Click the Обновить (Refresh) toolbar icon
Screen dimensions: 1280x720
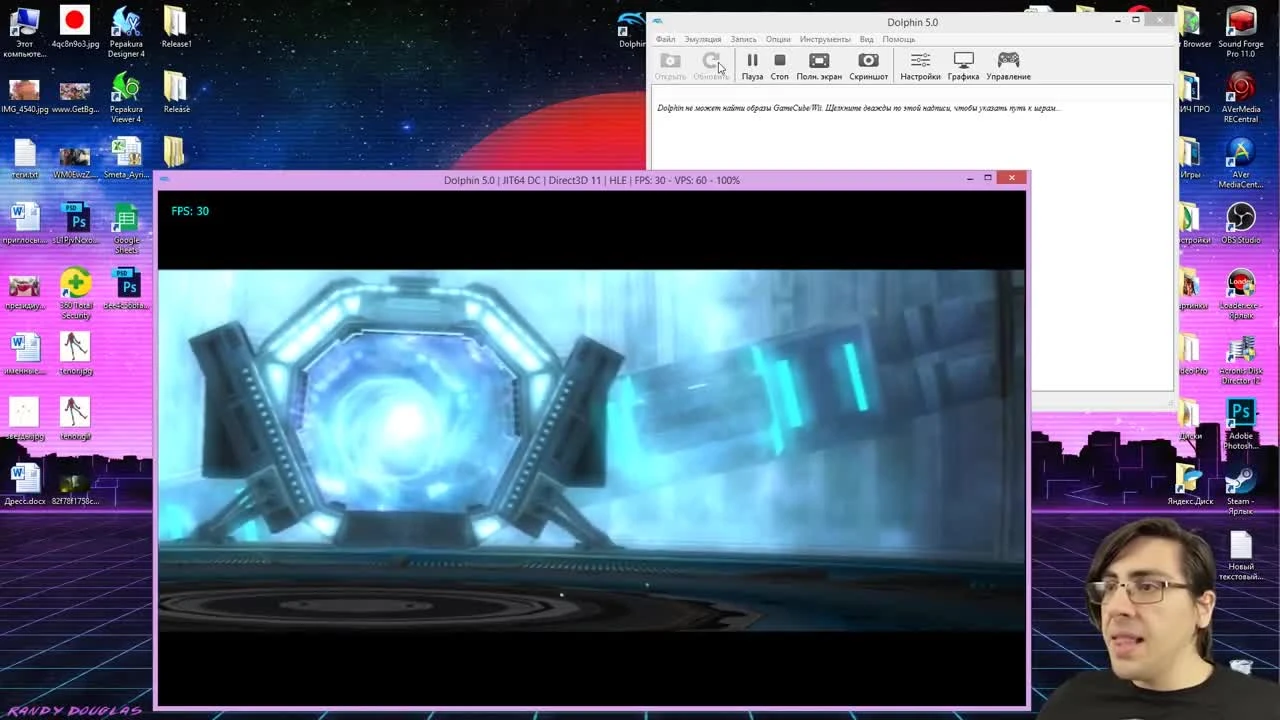711,67
